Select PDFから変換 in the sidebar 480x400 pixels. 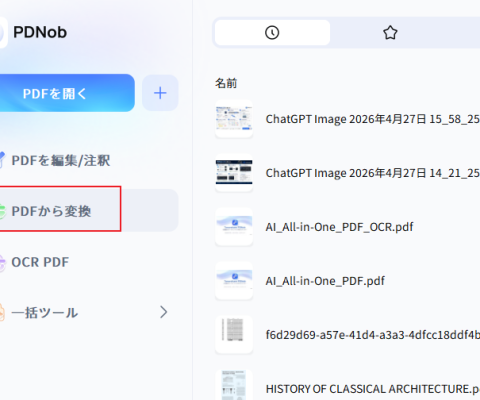pyautogui.click(x=88, y=211)
